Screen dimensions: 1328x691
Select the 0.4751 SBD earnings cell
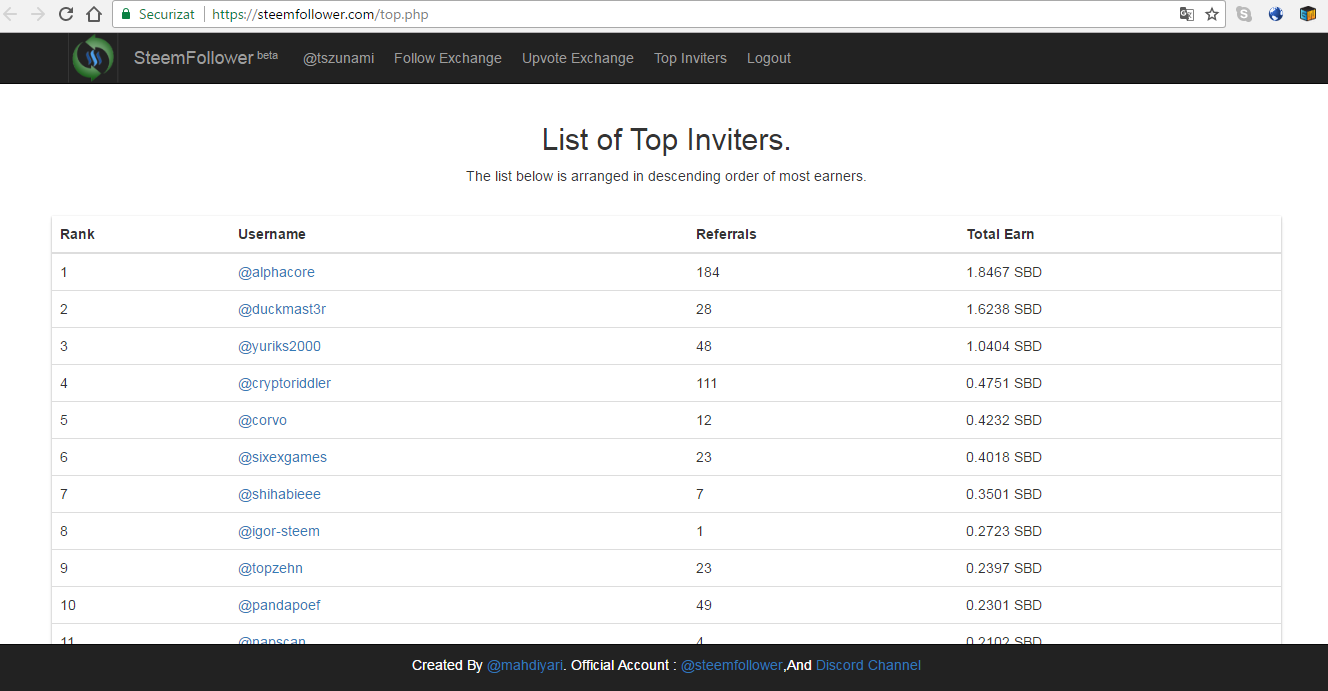1004,383
